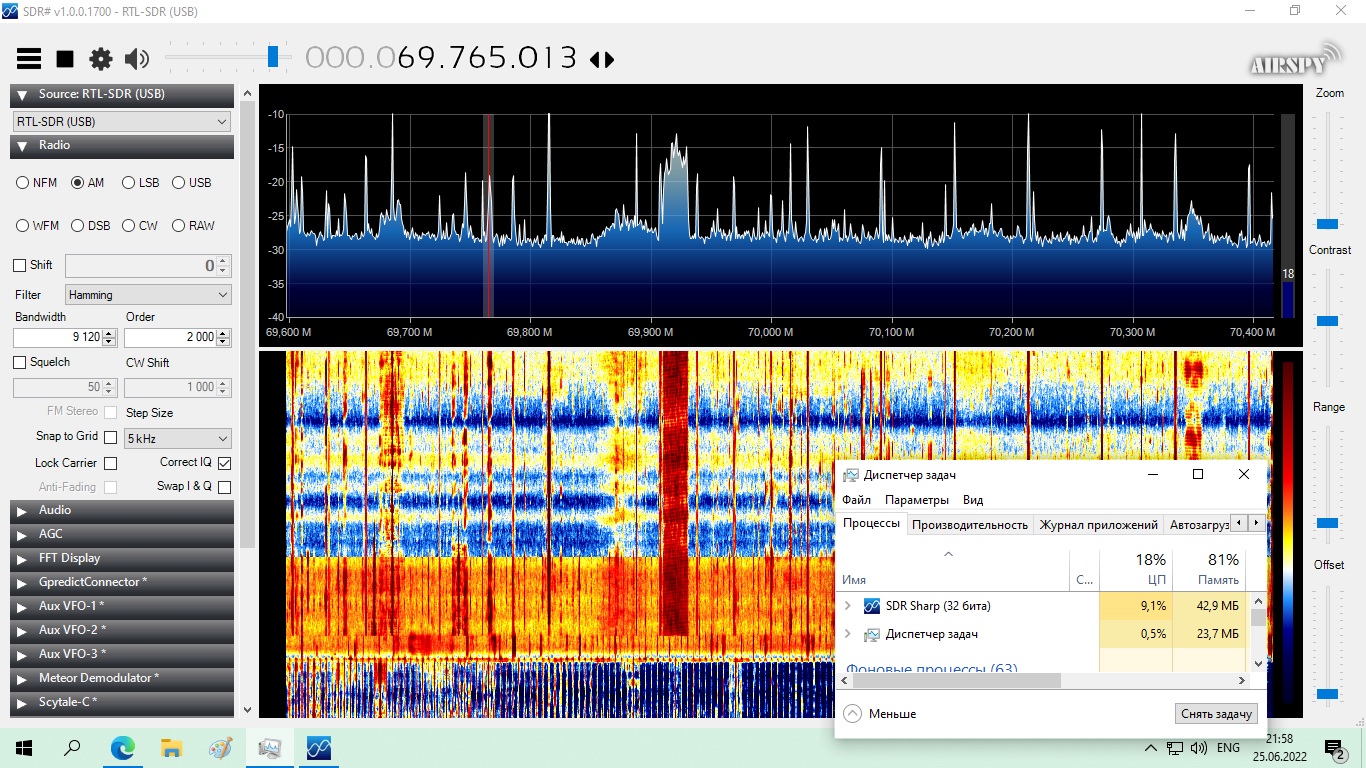Screen dimensions: 1366x768
Task: Click the frequency tuning arrows icon
Action: 602,59
